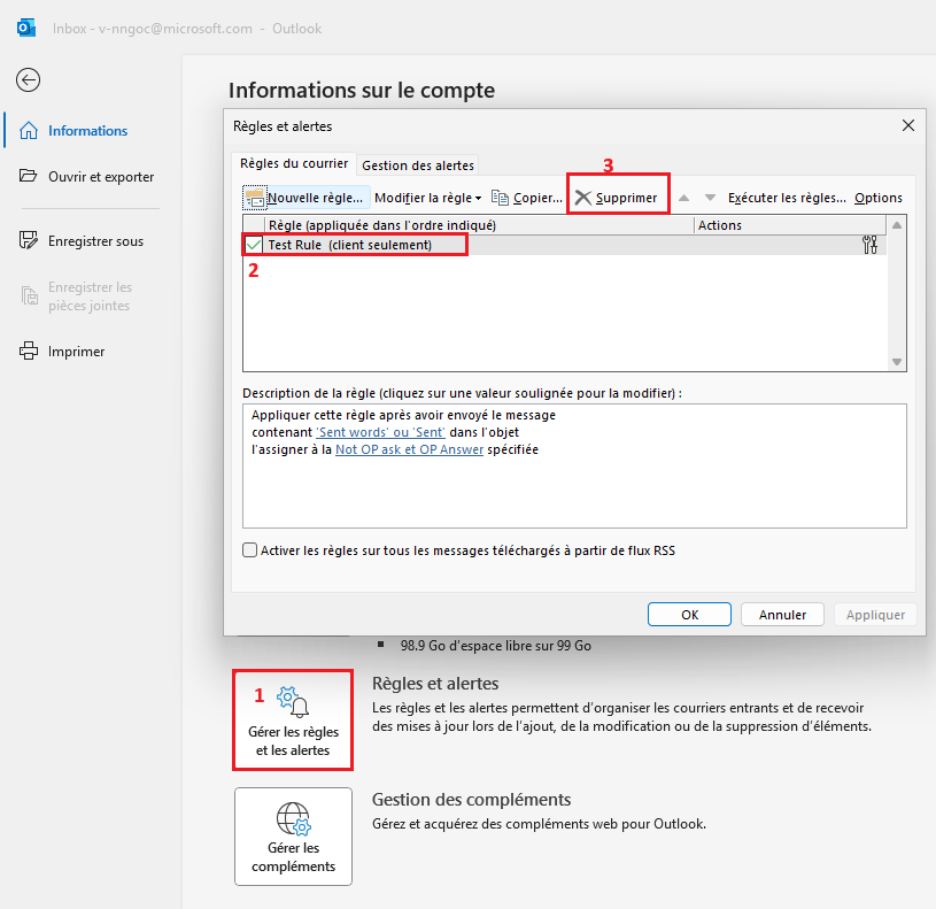The image size is (936, 909).
Task: Click the Imprimer printer icon
Action: 29,351
